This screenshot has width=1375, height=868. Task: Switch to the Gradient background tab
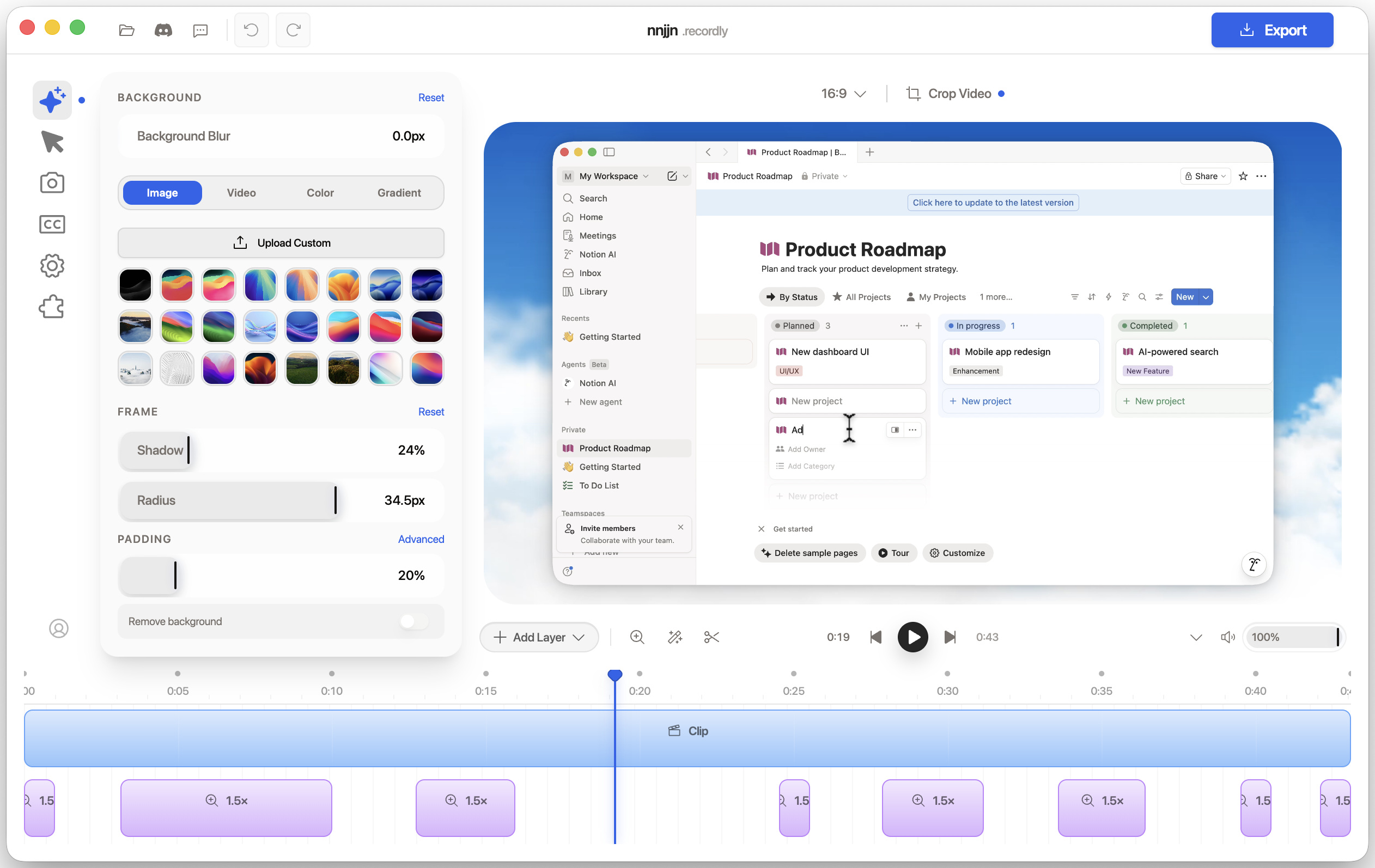[399, 193]
